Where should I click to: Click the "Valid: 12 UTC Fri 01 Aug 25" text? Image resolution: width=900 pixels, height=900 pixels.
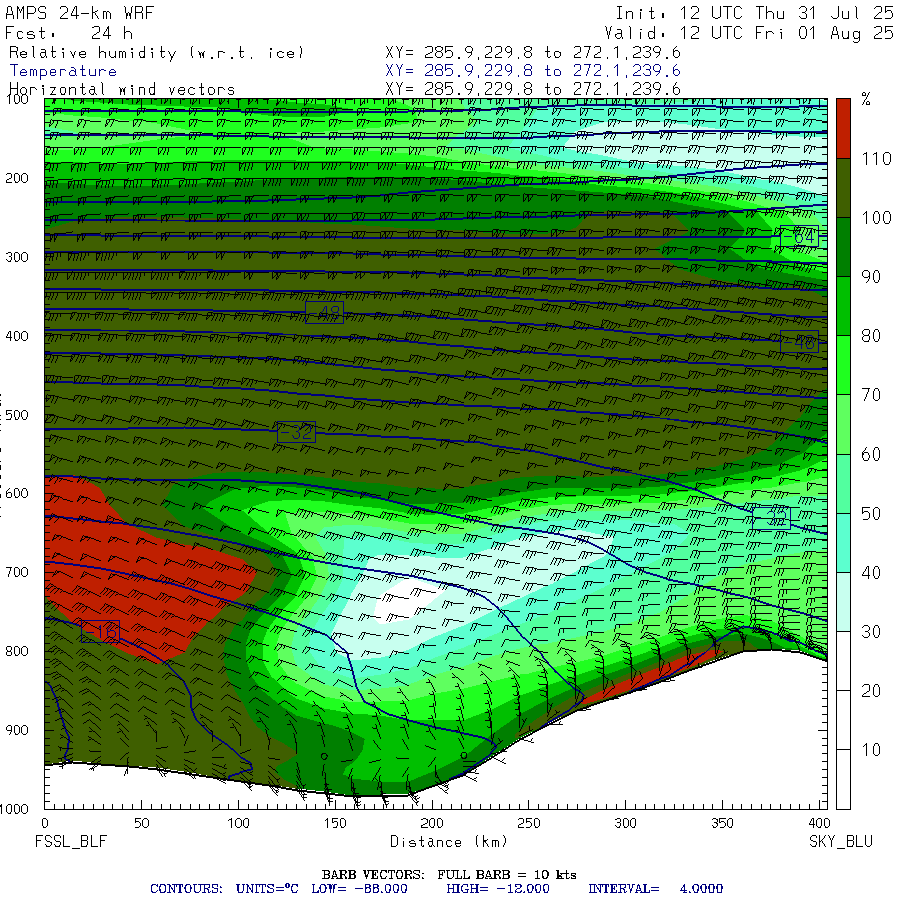click(750, 33)
